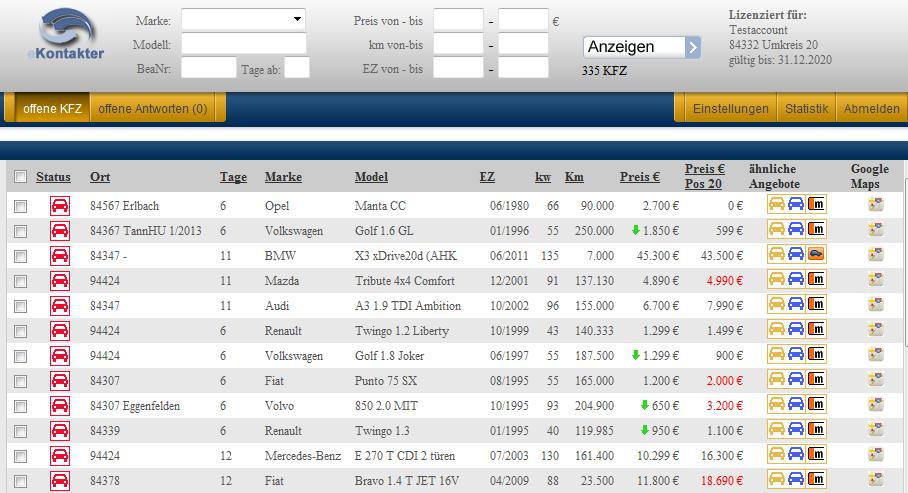
Task: Check the box for 84307 Eggenfelden Volvo row
Action: point(20,406)
